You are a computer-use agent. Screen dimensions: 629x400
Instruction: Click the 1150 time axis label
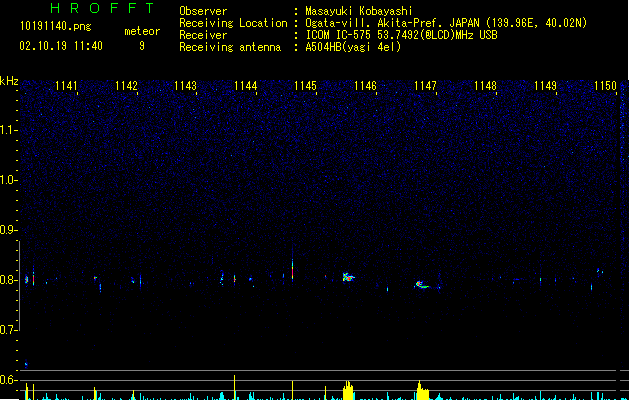tap(605, 86)
